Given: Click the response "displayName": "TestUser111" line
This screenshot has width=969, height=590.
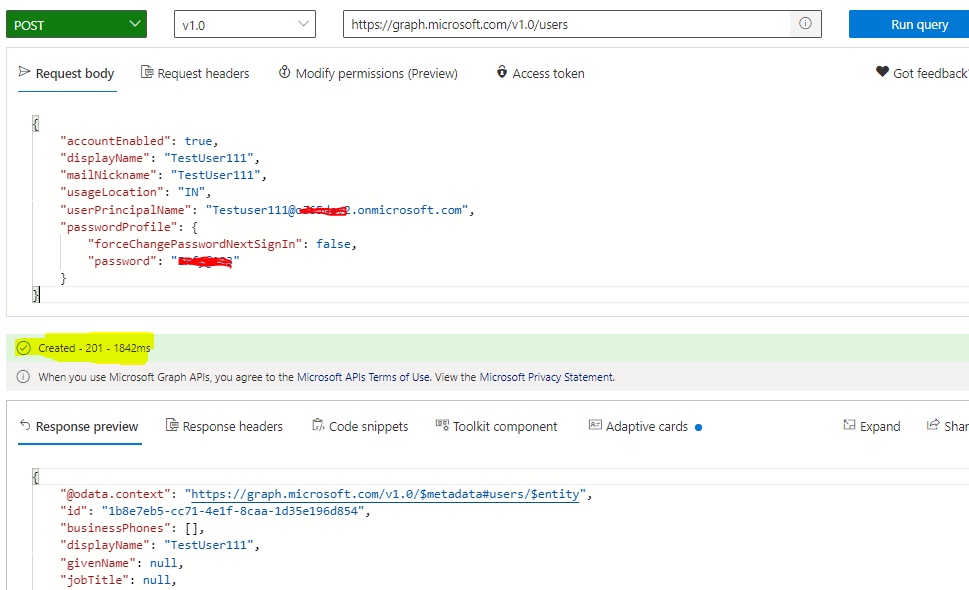Looking at the screenshot, I should (x=160, y=546).
